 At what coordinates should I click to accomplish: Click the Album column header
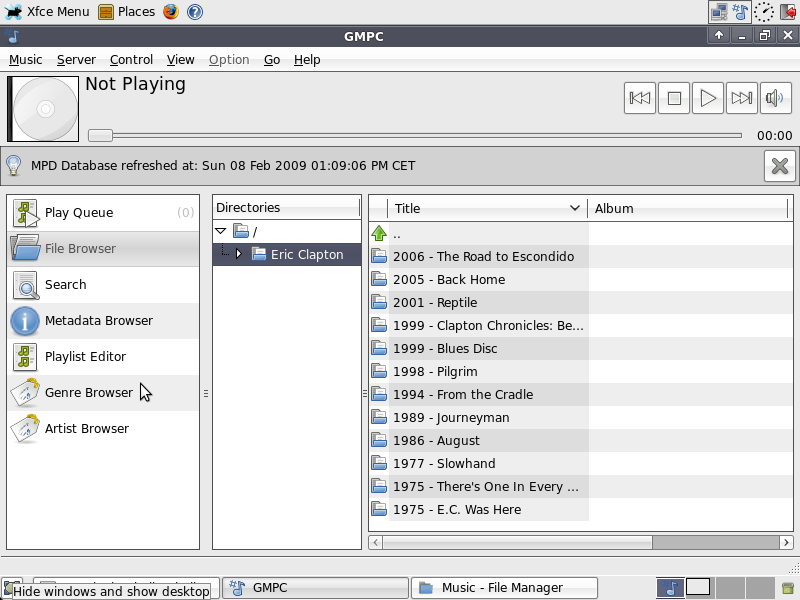[x=688, y=208]
